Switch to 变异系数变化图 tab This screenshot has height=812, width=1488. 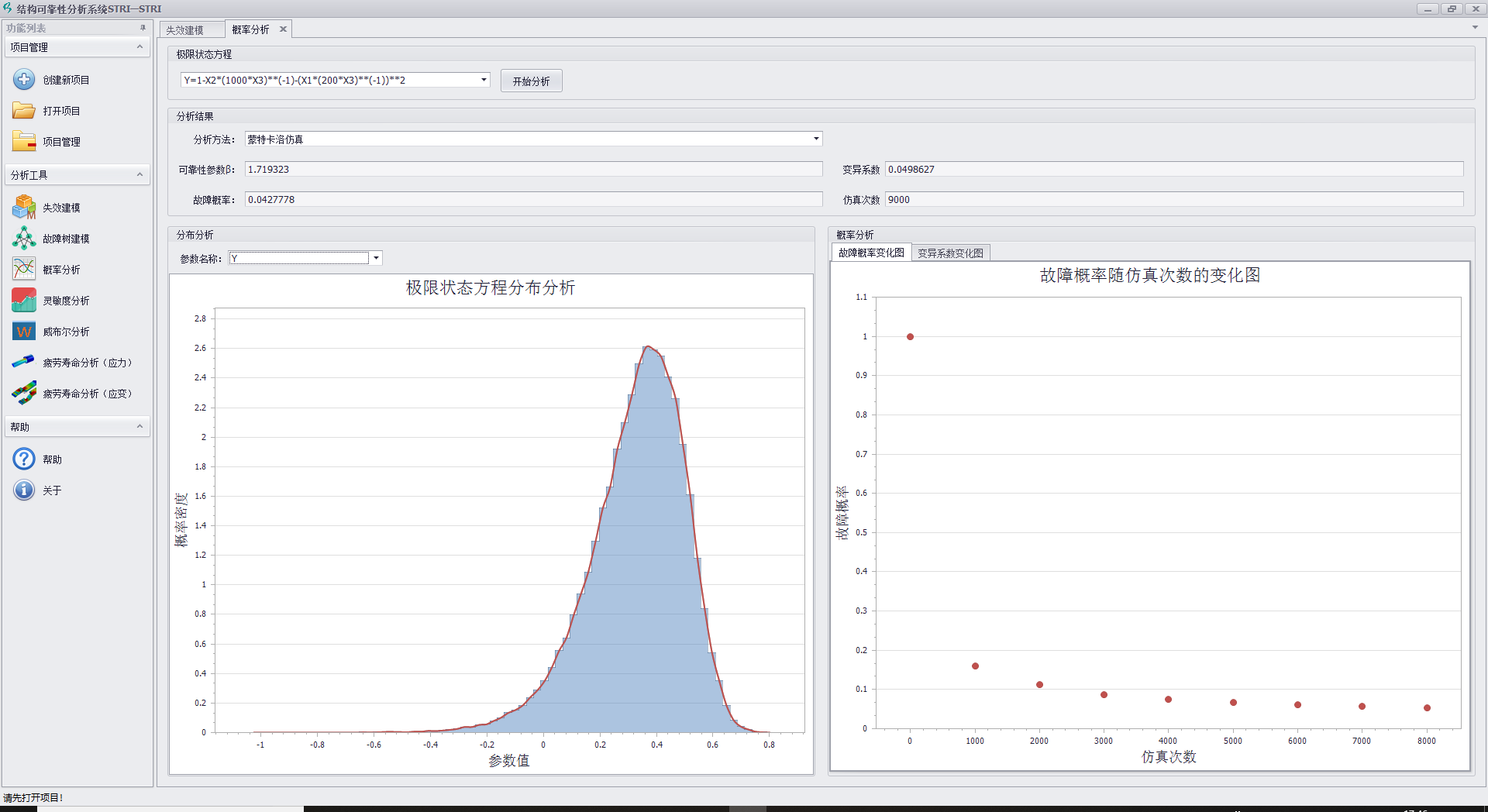[950, 253]
